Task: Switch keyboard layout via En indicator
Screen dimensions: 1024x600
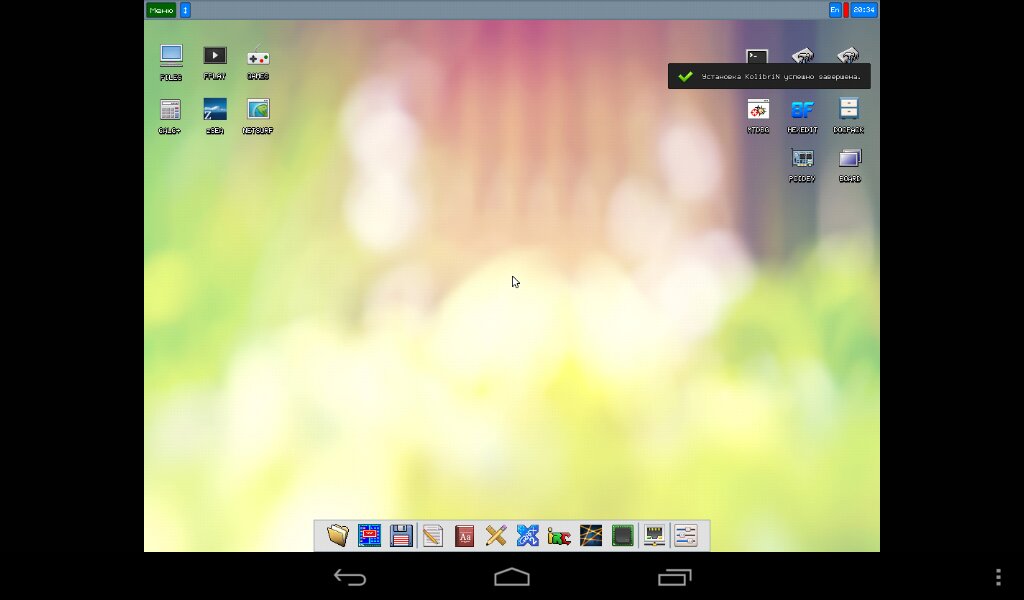Action: coord(835,10)
